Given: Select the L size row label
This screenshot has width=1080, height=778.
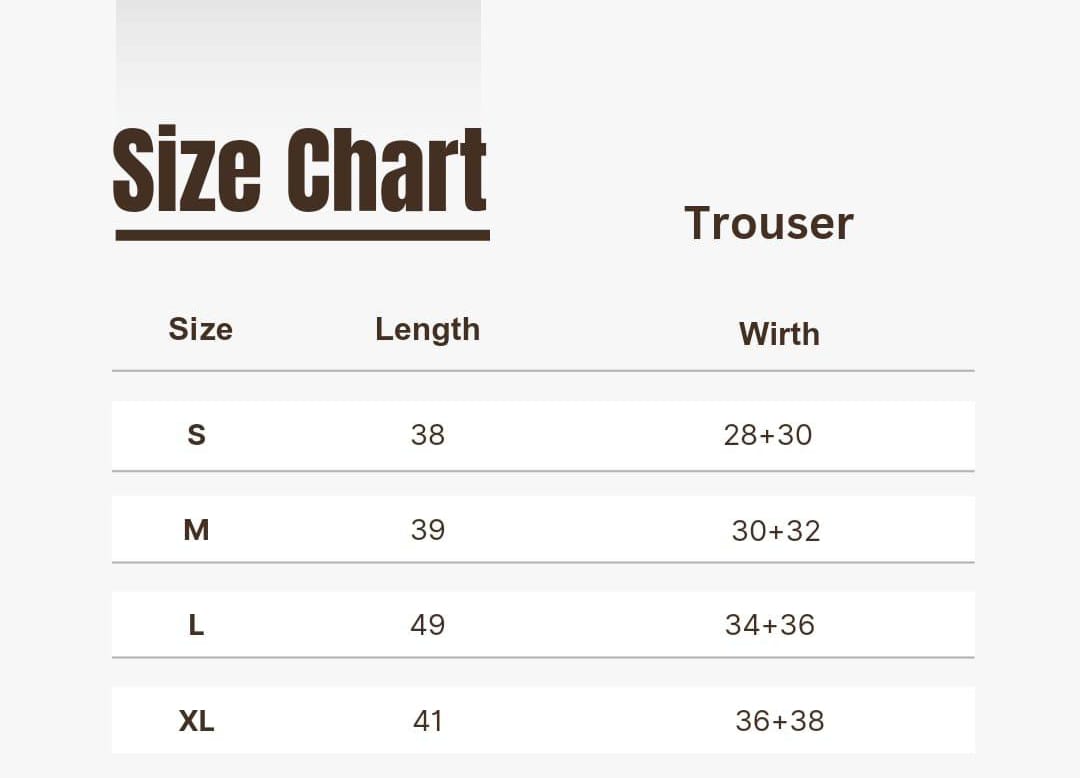Looking at the screenshot, I should pos(196,625).
